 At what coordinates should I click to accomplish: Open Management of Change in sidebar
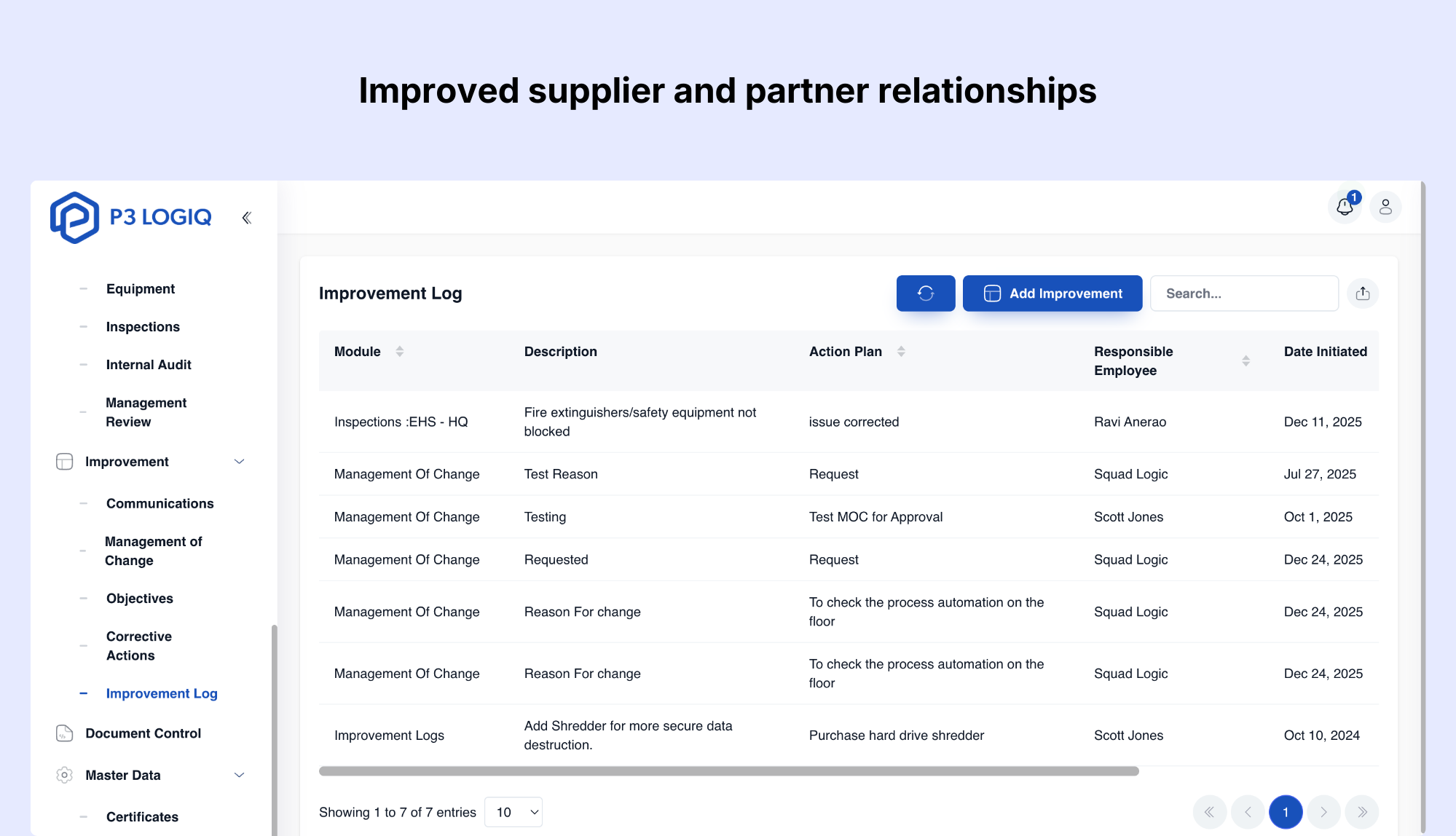click(x=154, y=551)
